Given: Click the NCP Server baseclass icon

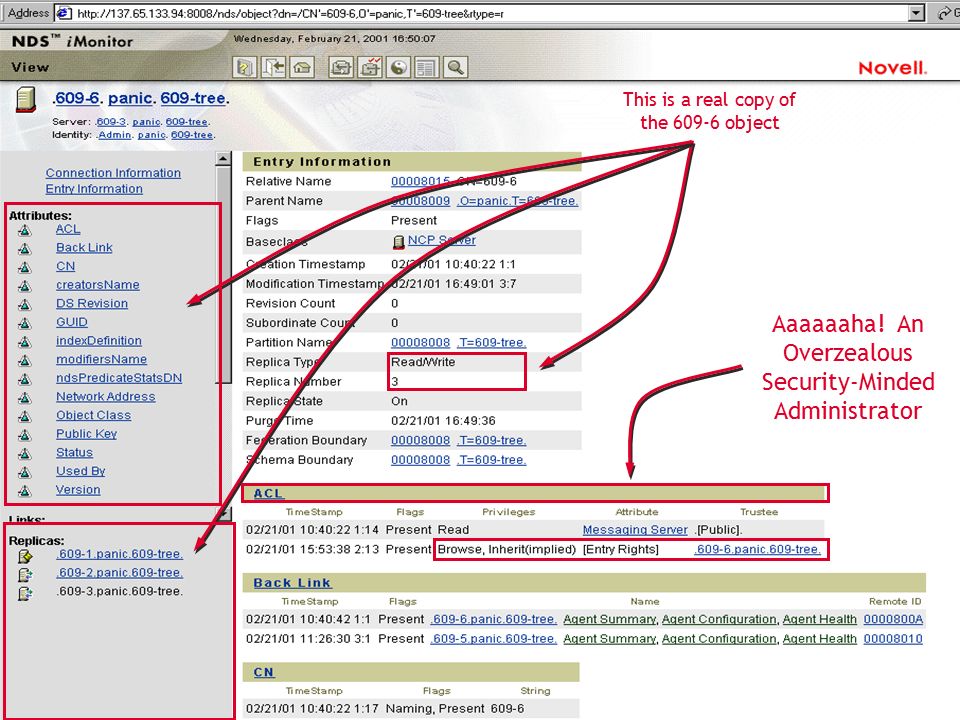Looking at the screenshot, I should (399, 242).
